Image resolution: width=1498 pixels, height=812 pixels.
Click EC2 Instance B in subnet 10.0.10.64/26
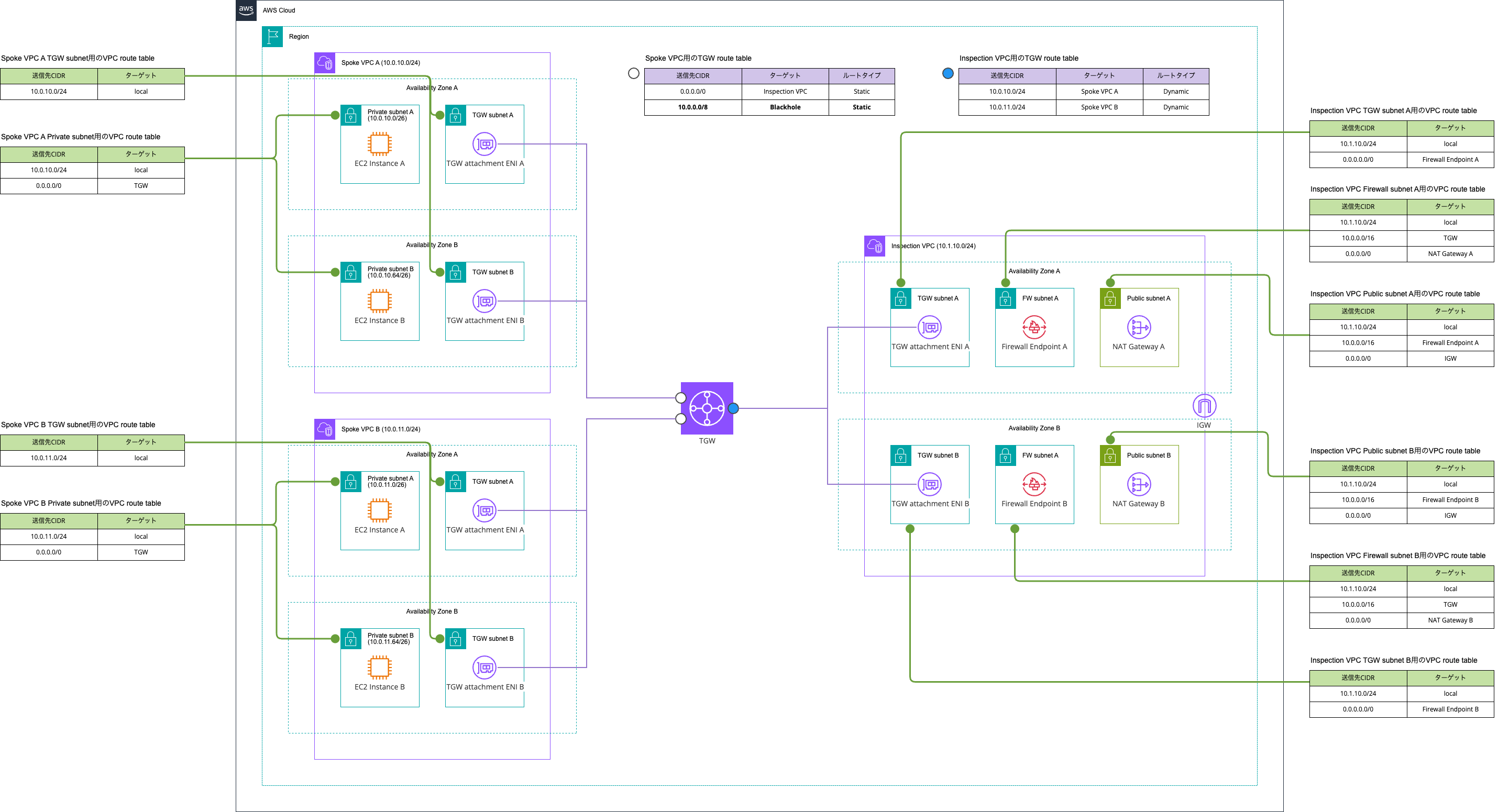pyautogui.click(x=380, y=301)
